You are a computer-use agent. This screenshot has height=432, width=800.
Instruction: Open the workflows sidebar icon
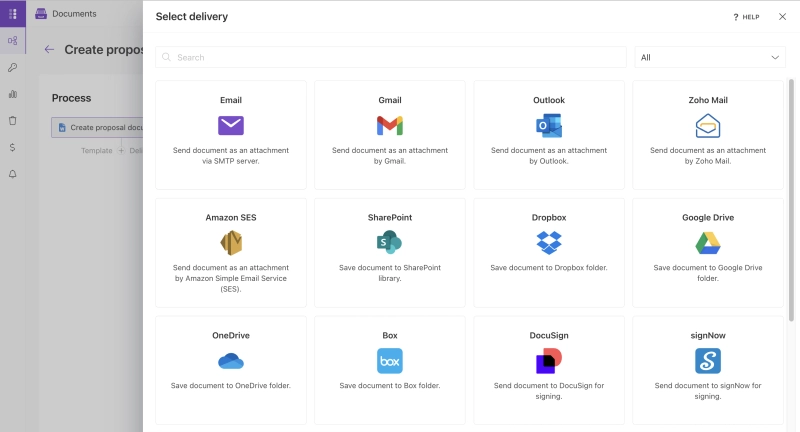click(13, 41)
